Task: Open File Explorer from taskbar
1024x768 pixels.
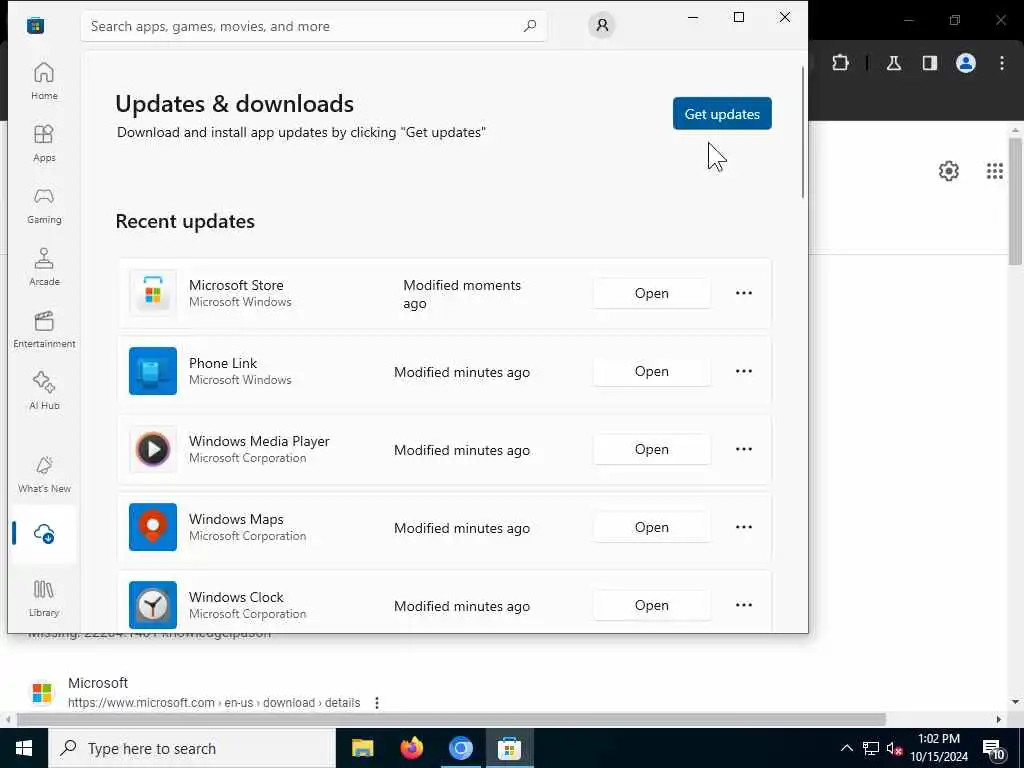Action: (x=362, y=748)
